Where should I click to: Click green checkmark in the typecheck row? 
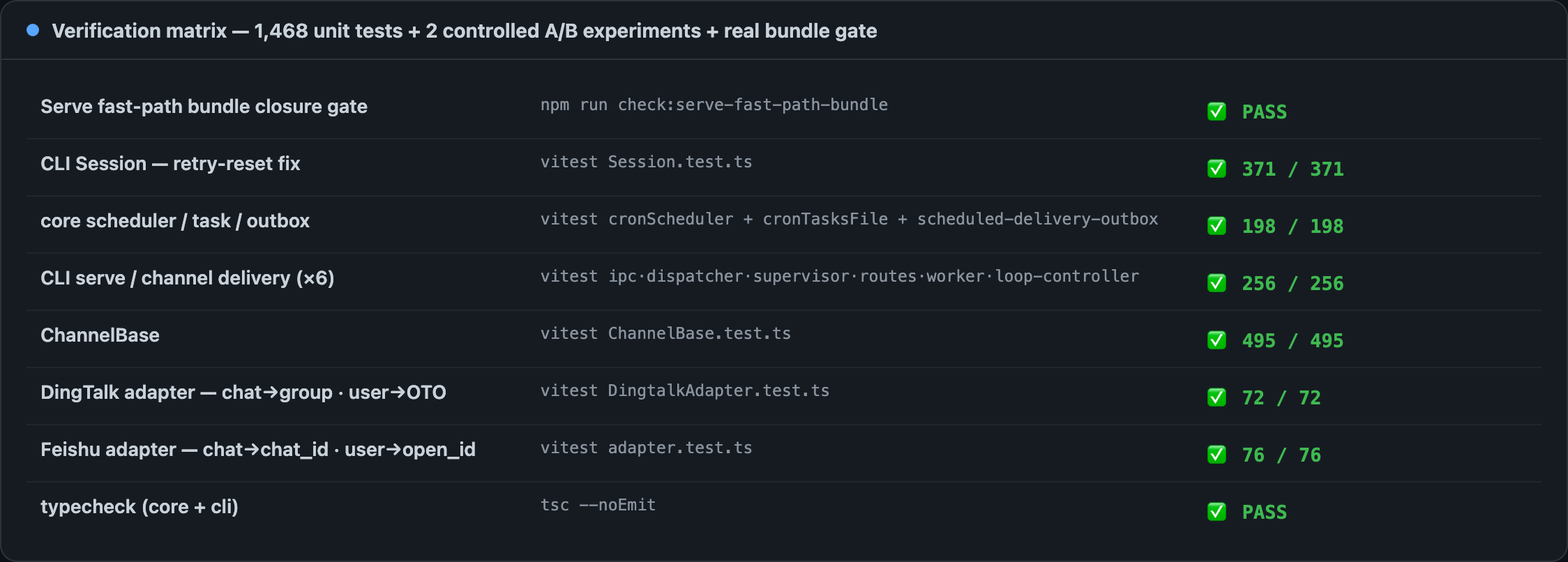1216,512
